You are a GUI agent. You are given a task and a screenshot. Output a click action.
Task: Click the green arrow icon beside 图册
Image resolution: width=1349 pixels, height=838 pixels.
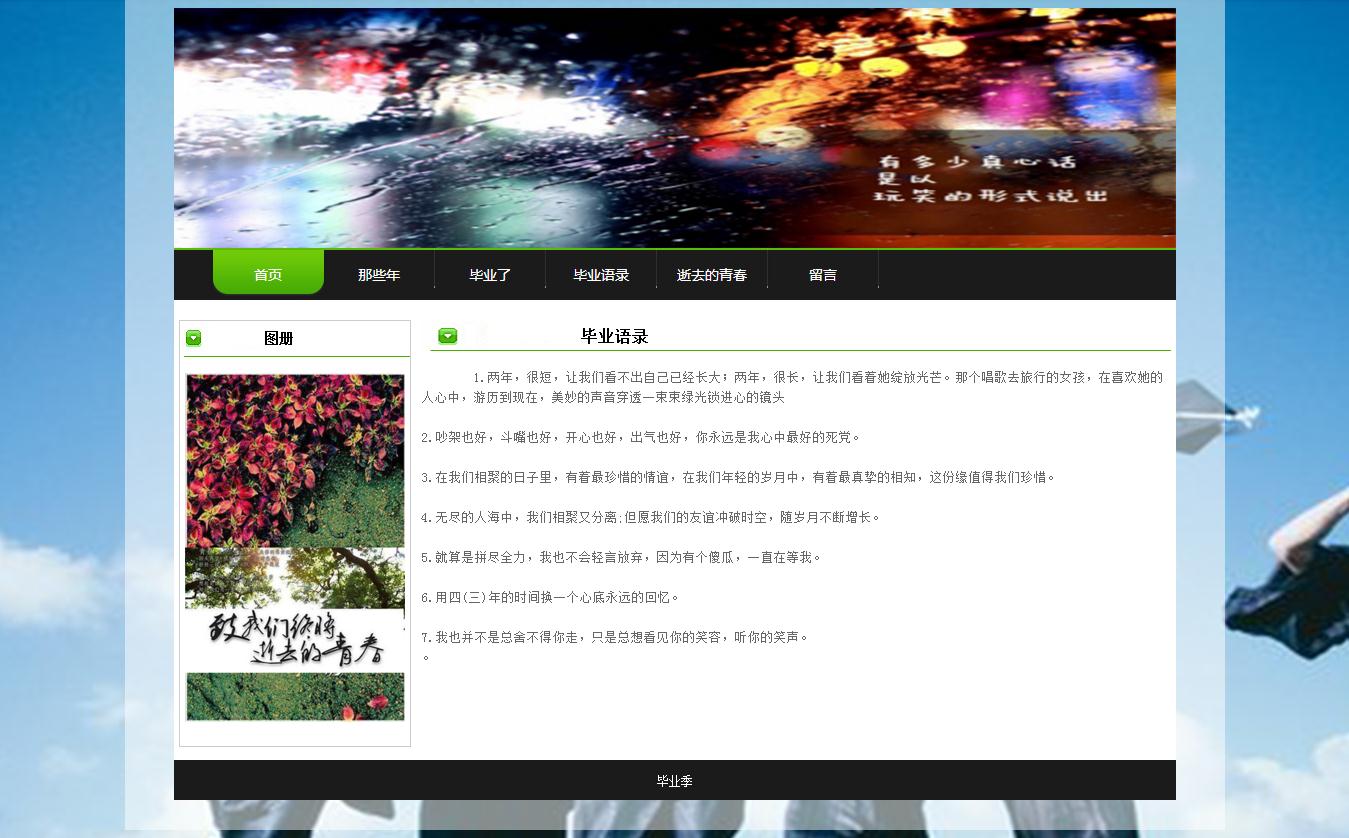193,338
